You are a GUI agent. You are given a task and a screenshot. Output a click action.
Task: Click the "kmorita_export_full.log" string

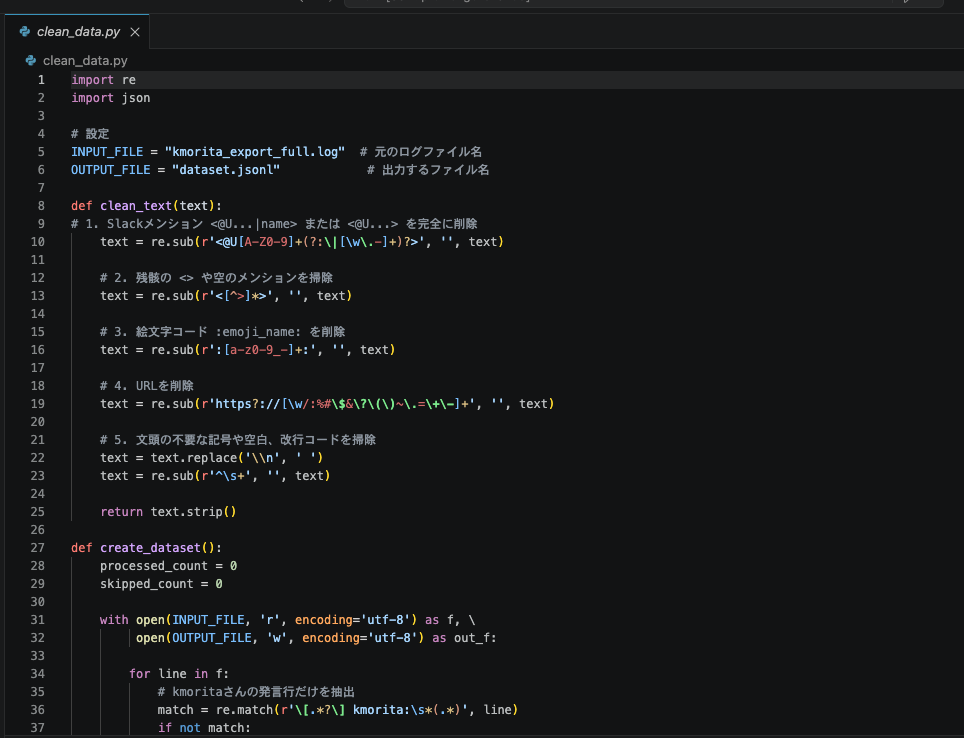pos(255,152)
